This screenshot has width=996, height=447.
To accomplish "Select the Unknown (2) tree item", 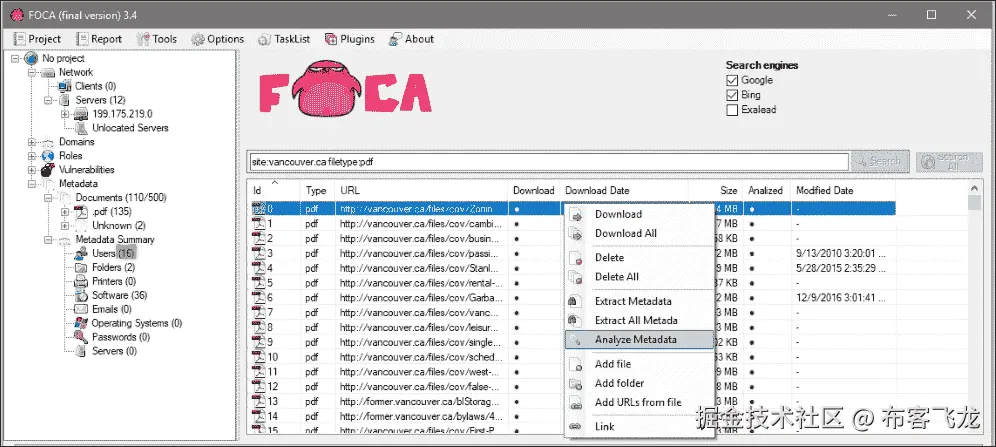I will click(119, 225).
